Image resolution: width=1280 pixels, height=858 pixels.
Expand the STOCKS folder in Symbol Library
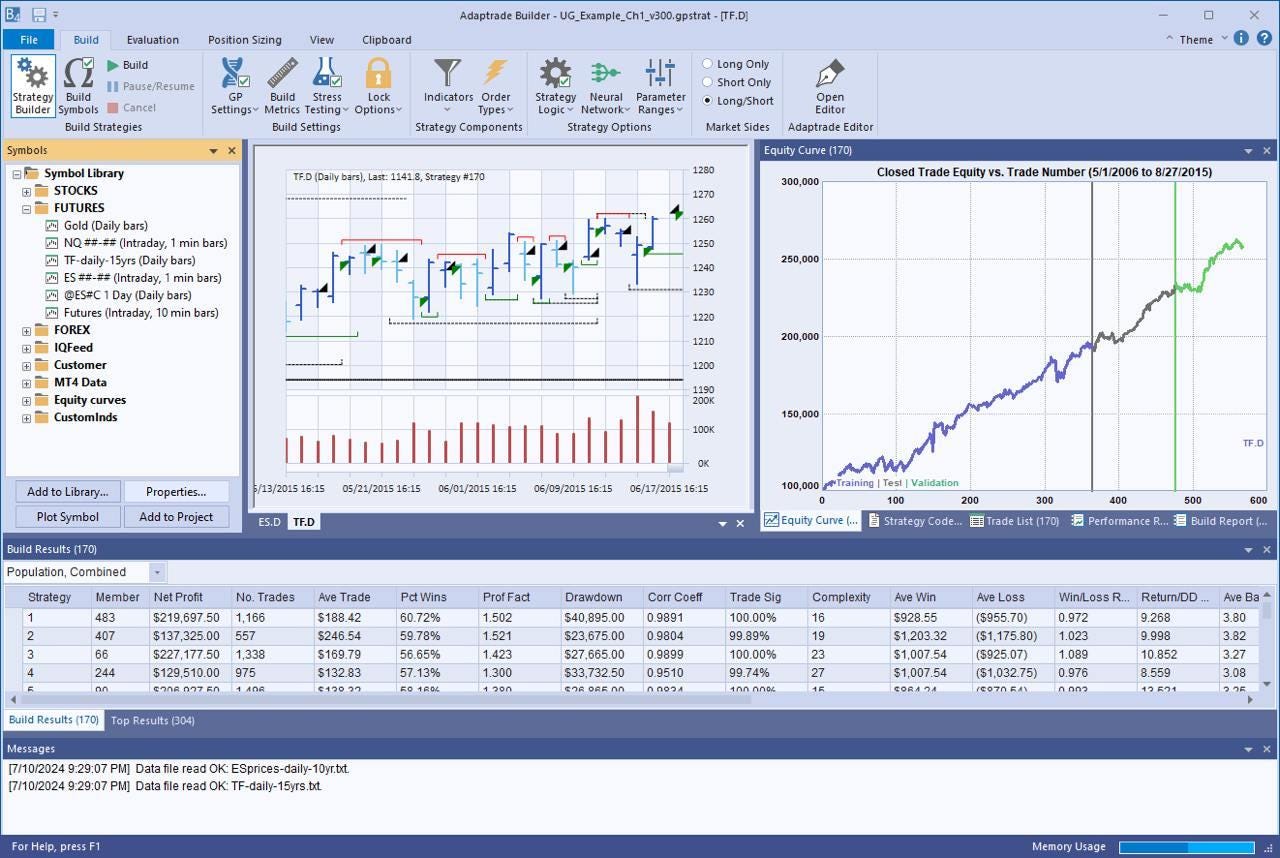[x=28, y=191]
